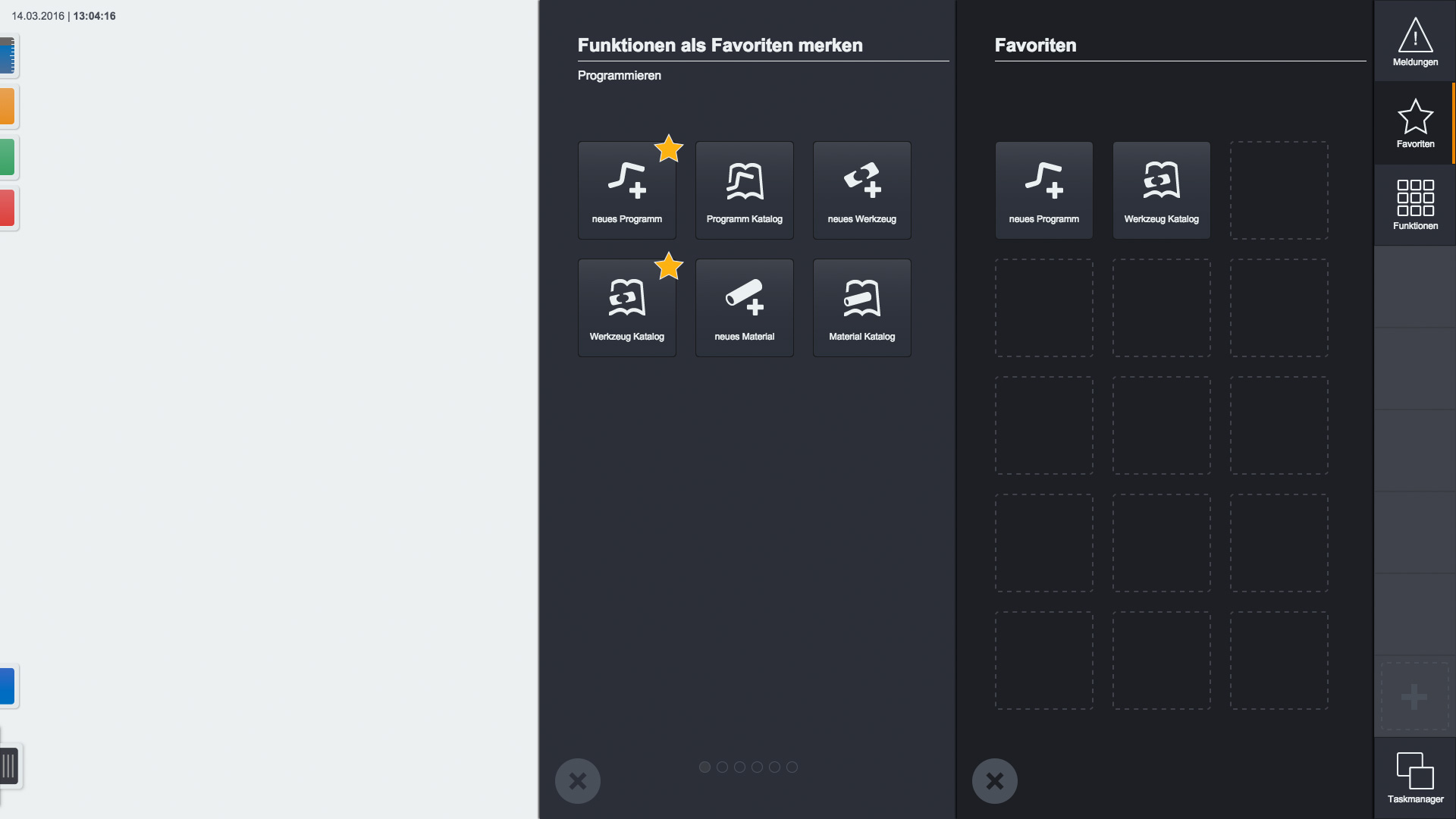This screenshot has height=819, width=1456.
Task: Close the Funktionen als Favoriten merken panel
Action: click(578, 781)
